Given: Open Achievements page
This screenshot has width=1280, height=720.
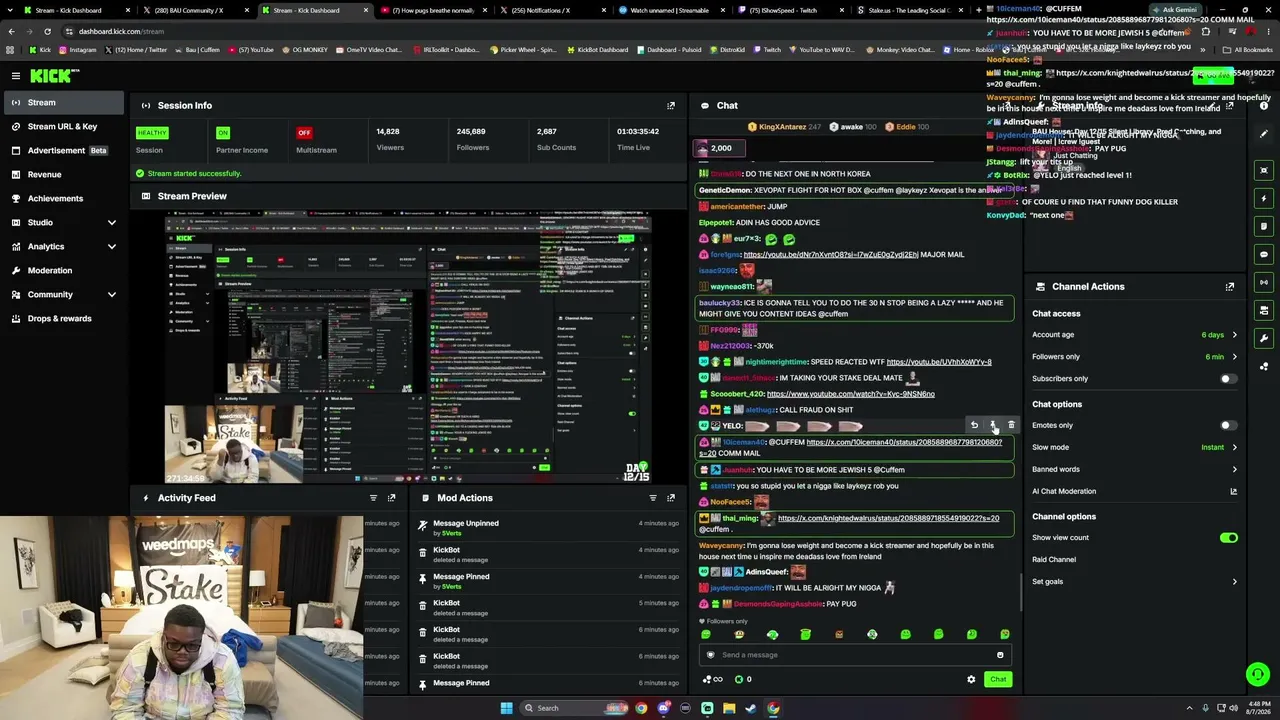Looking at the screenshot, I should [x=62, y=198].
